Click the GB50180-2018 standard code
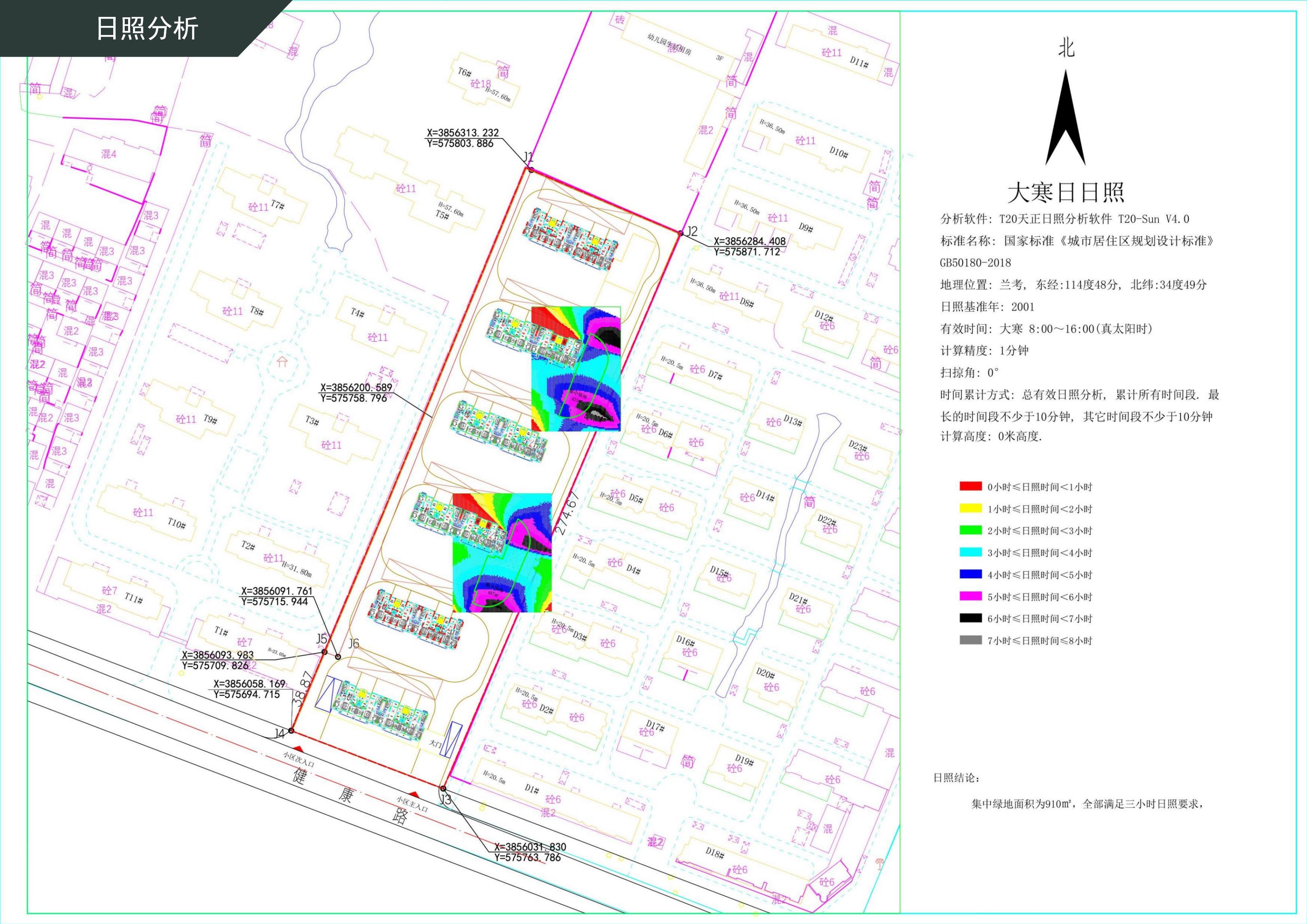 tap(976, 263)
